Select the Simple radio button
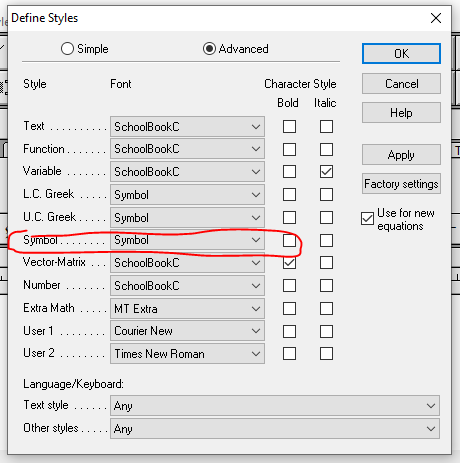 67,49
